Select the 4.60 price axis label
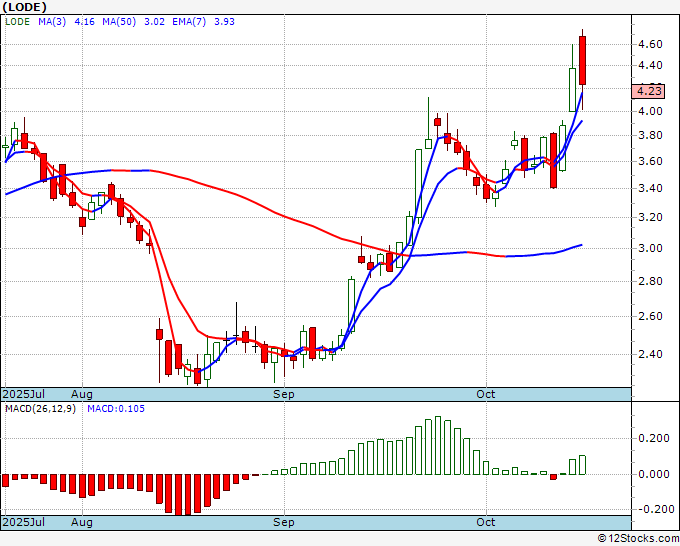Image resolution: width=680 pixels, height=546 pixels. 650,44
